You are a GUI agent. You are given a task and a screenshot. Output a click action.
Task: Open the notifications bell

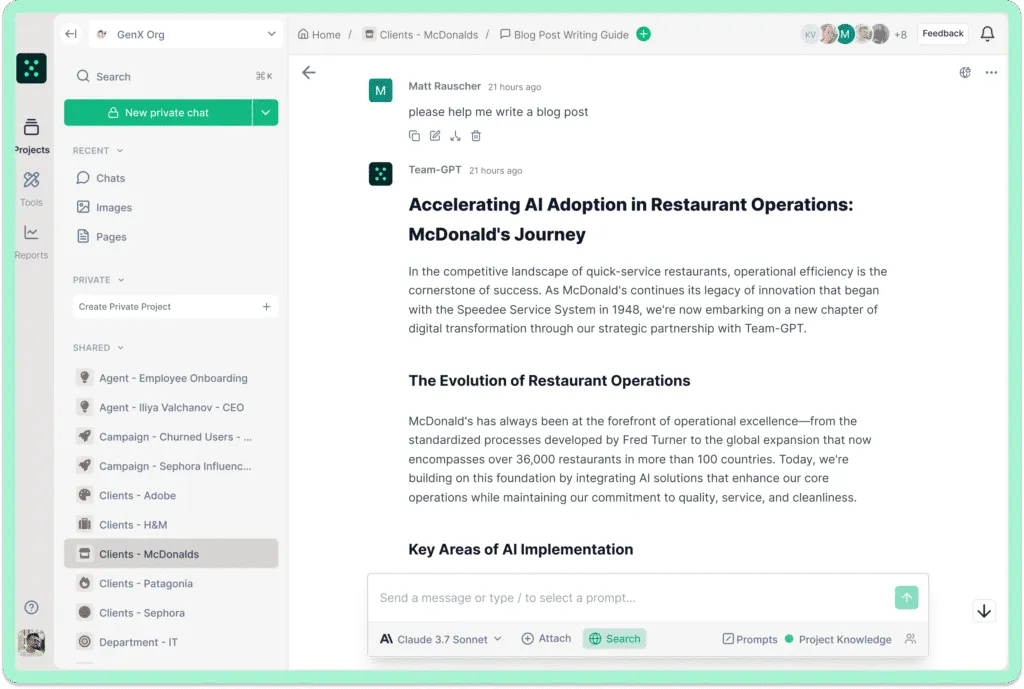[x=987, y=34]
